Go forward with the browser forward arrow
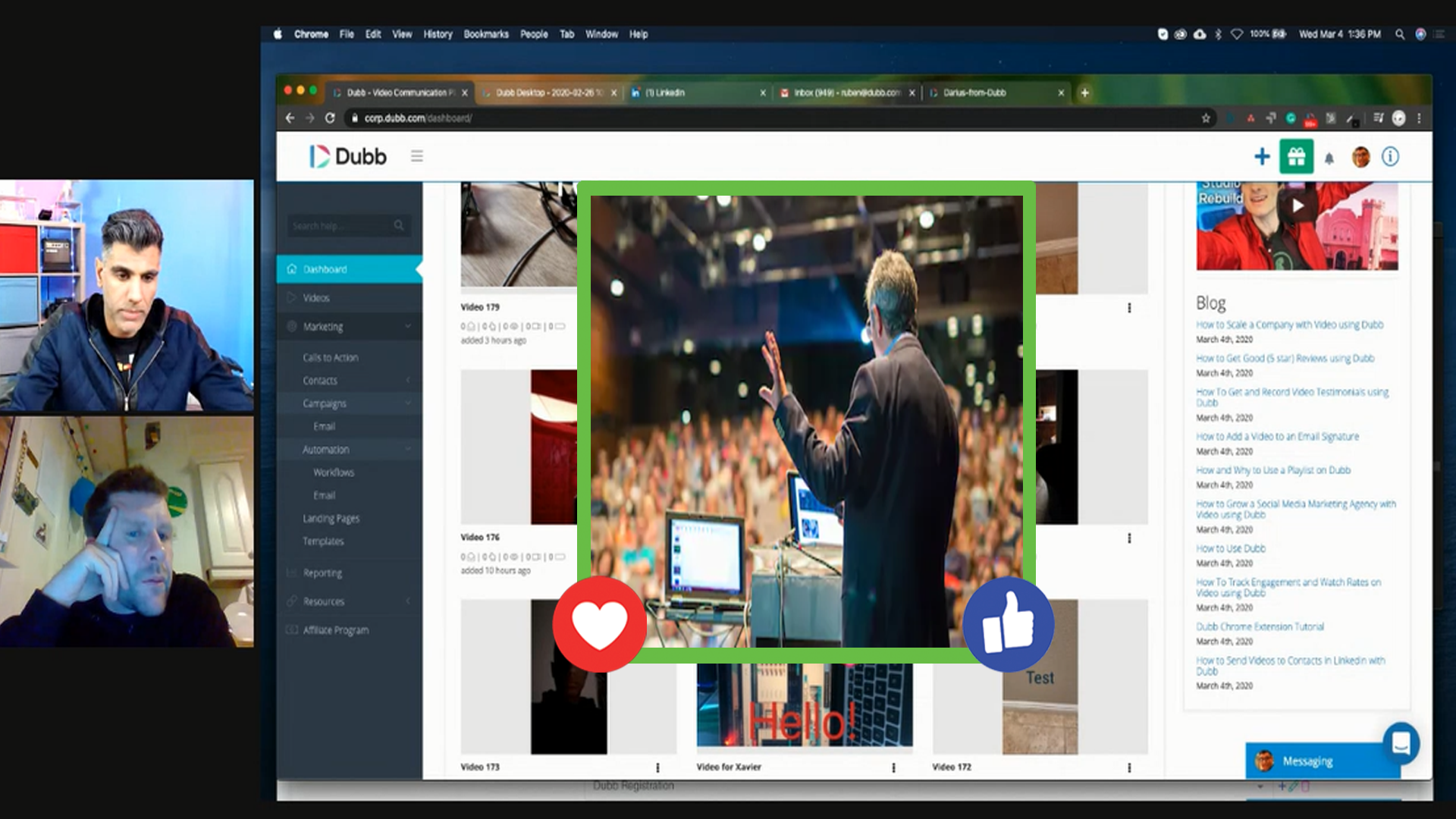1456x819 pixels. (309, 118)
